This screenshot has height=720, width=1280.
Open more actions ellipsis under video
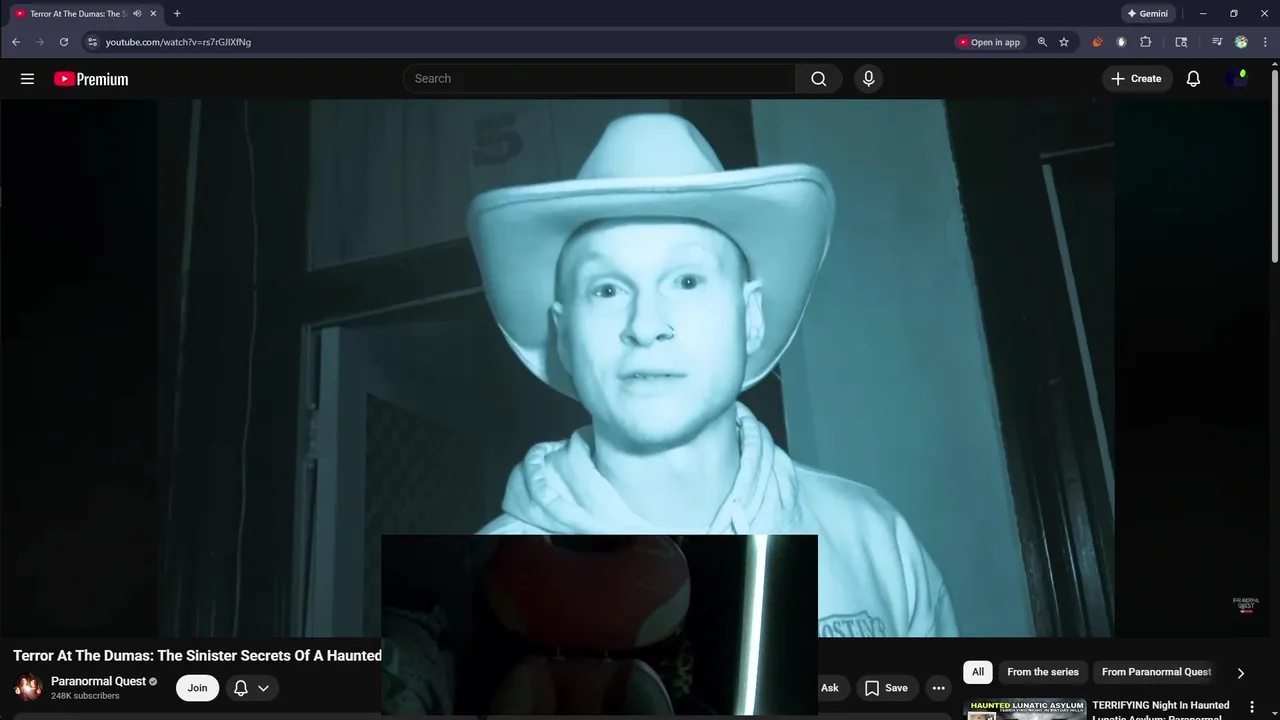coord(938,688)
